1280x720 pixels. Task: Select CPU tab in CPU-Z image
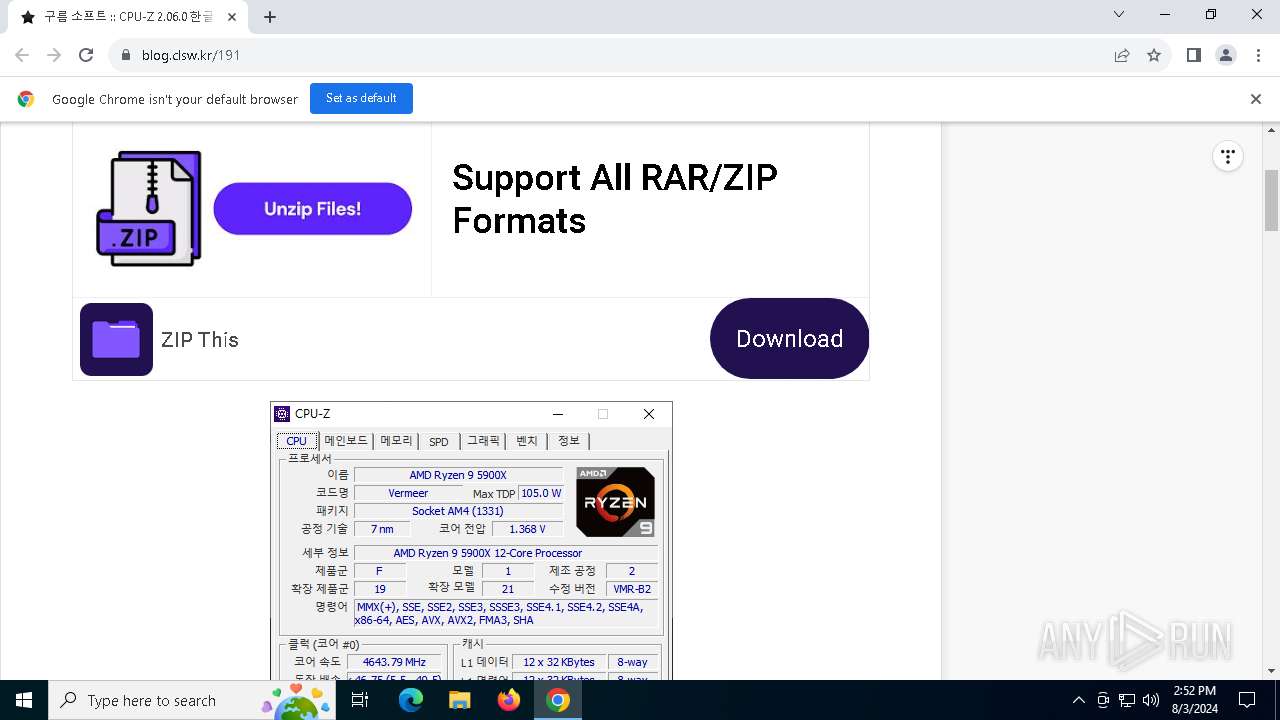[297, 441]
